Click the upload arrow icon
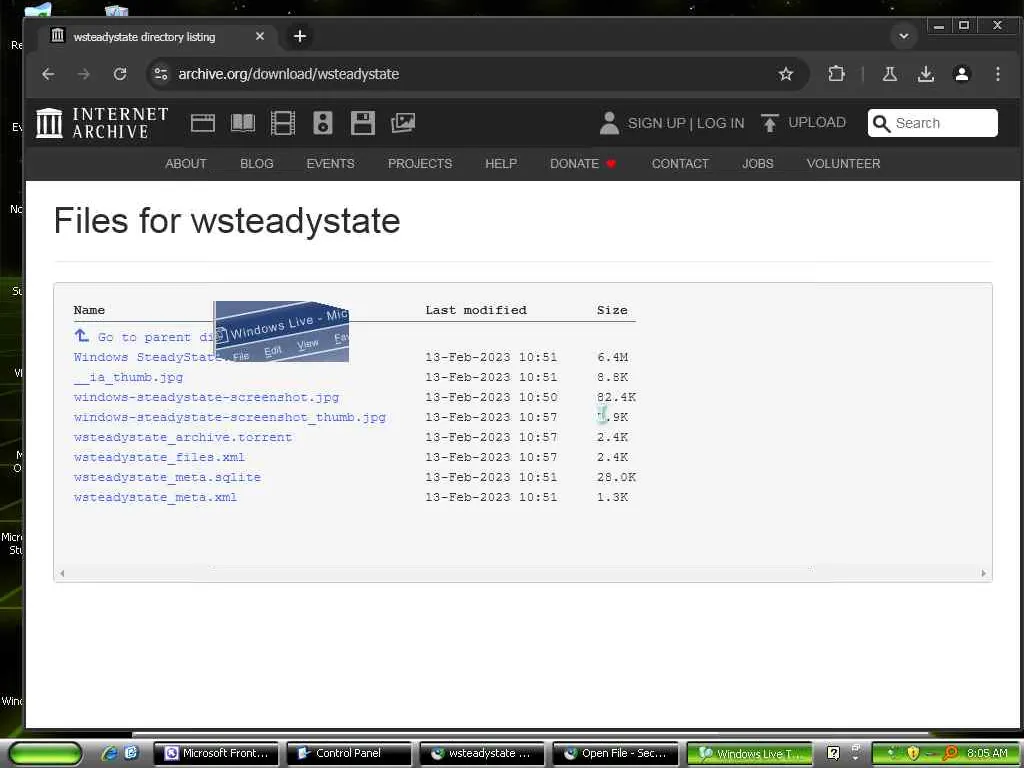Screen dimensions: 1024x768 [769, 123]
